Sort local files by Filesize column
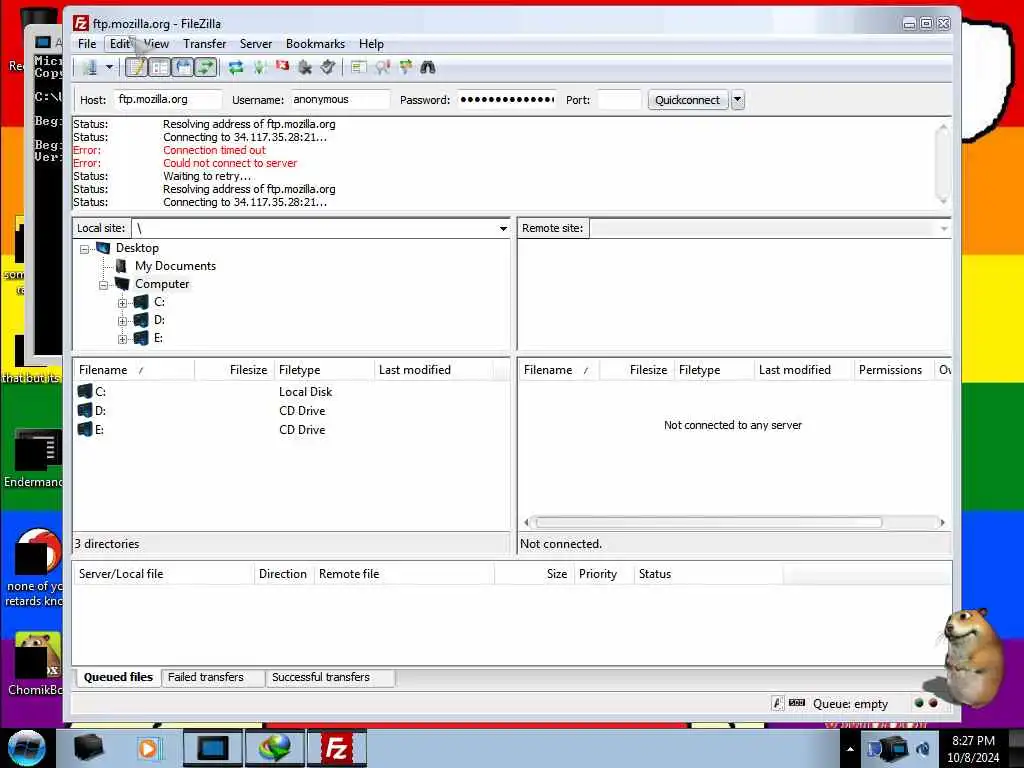Image resolution: width=1024 pixels, height=768 pixels. pyautogui.click(x=234, y=370)
